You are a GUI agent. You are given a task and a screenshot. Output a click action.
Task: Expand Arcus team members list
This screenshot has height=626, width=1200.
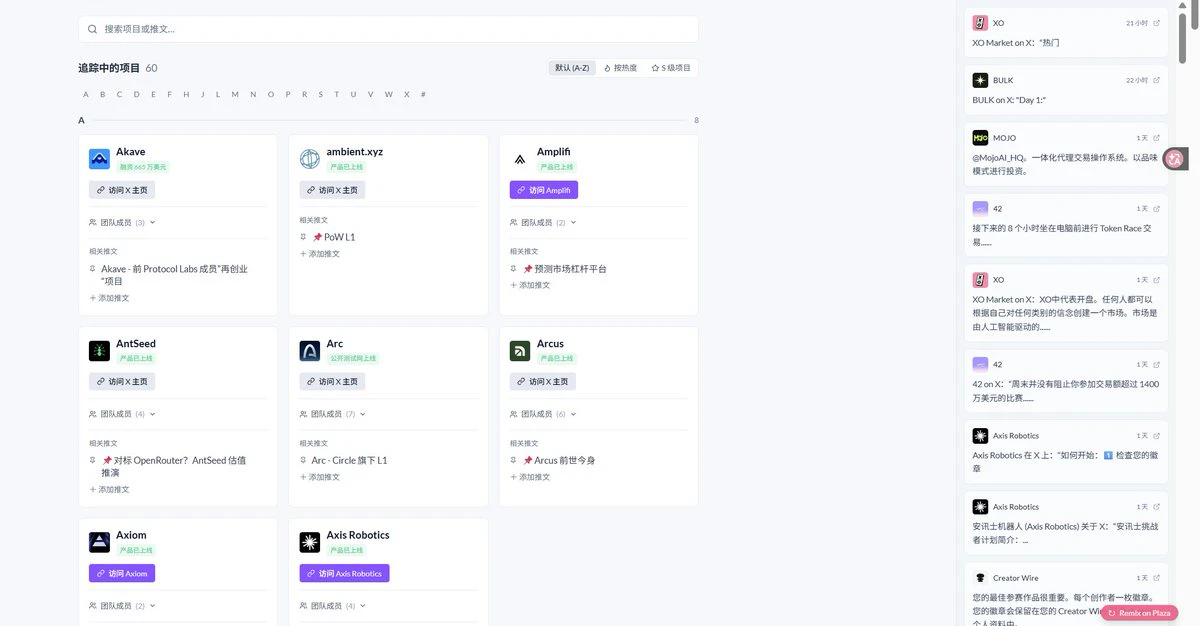click(543, 414)
